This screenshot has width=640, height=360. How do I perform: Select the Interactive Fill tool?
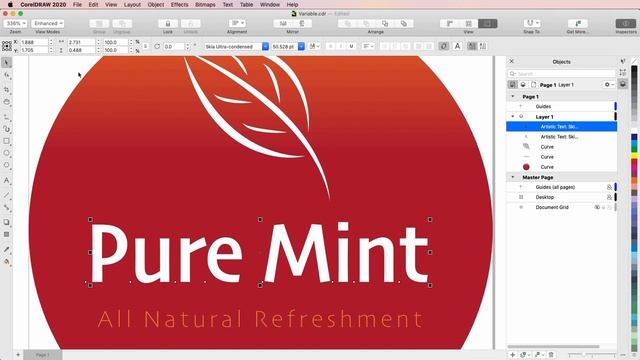tap(6, 261)
